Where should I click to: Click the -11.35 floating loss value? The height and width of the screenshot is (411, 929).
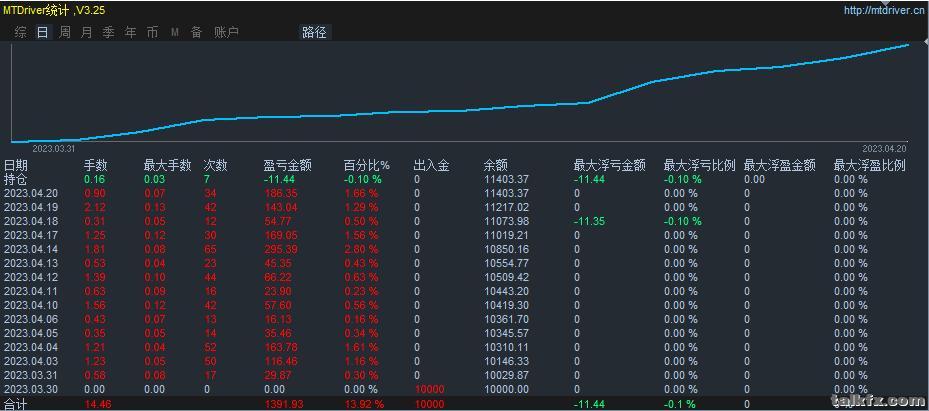(x=590, y=221)
